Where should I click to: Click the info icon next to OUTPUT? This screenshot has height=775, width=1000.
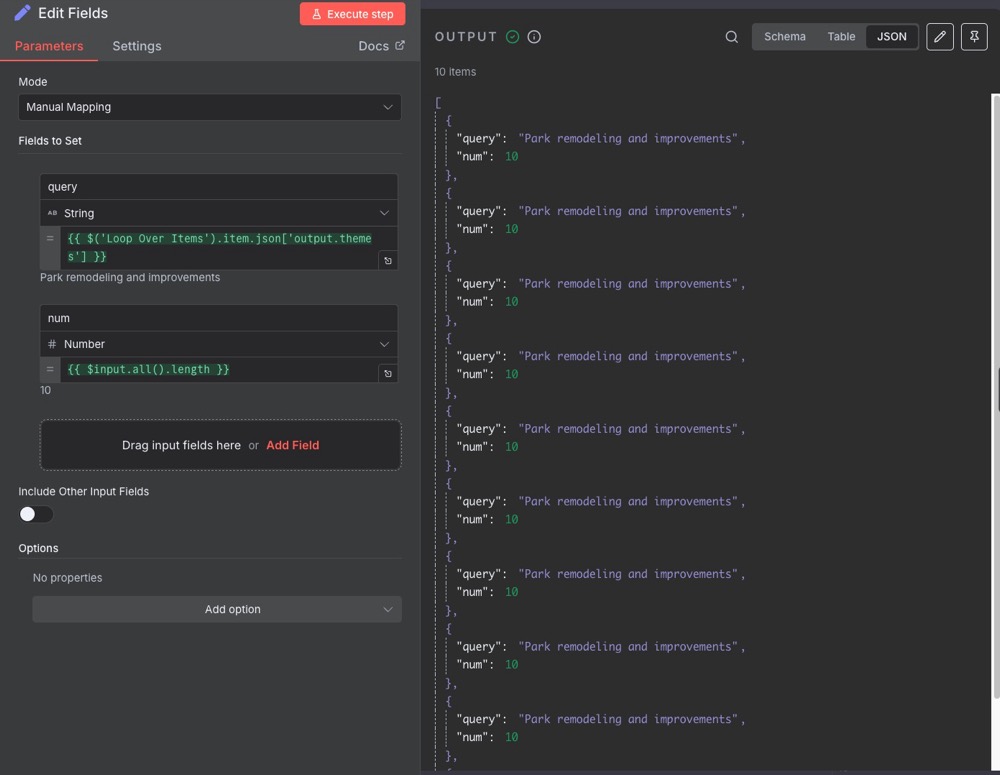click(x=534, y=37)
